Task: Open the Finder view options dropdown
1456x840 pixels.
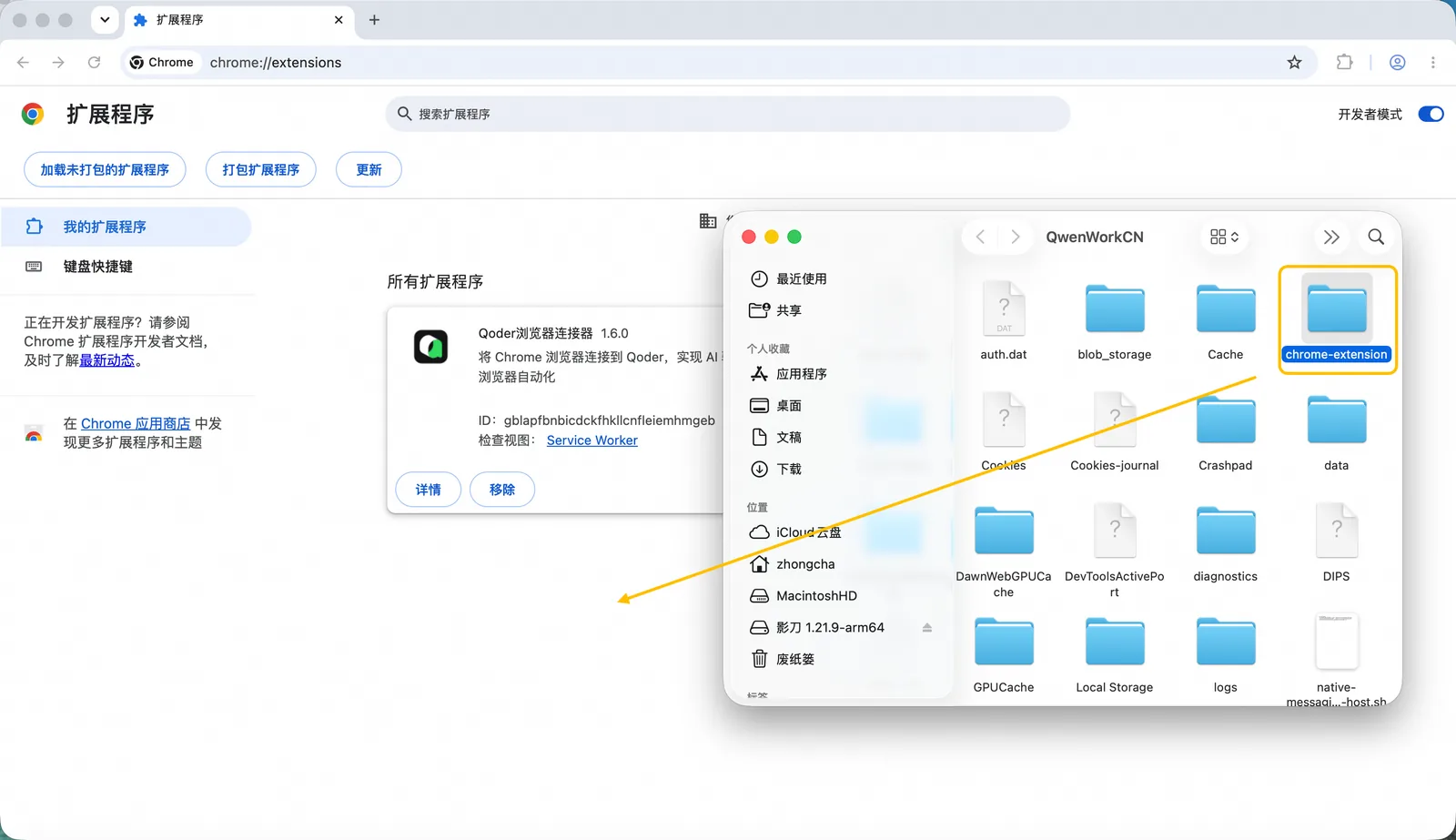Action: click(x=1224, y=237)
